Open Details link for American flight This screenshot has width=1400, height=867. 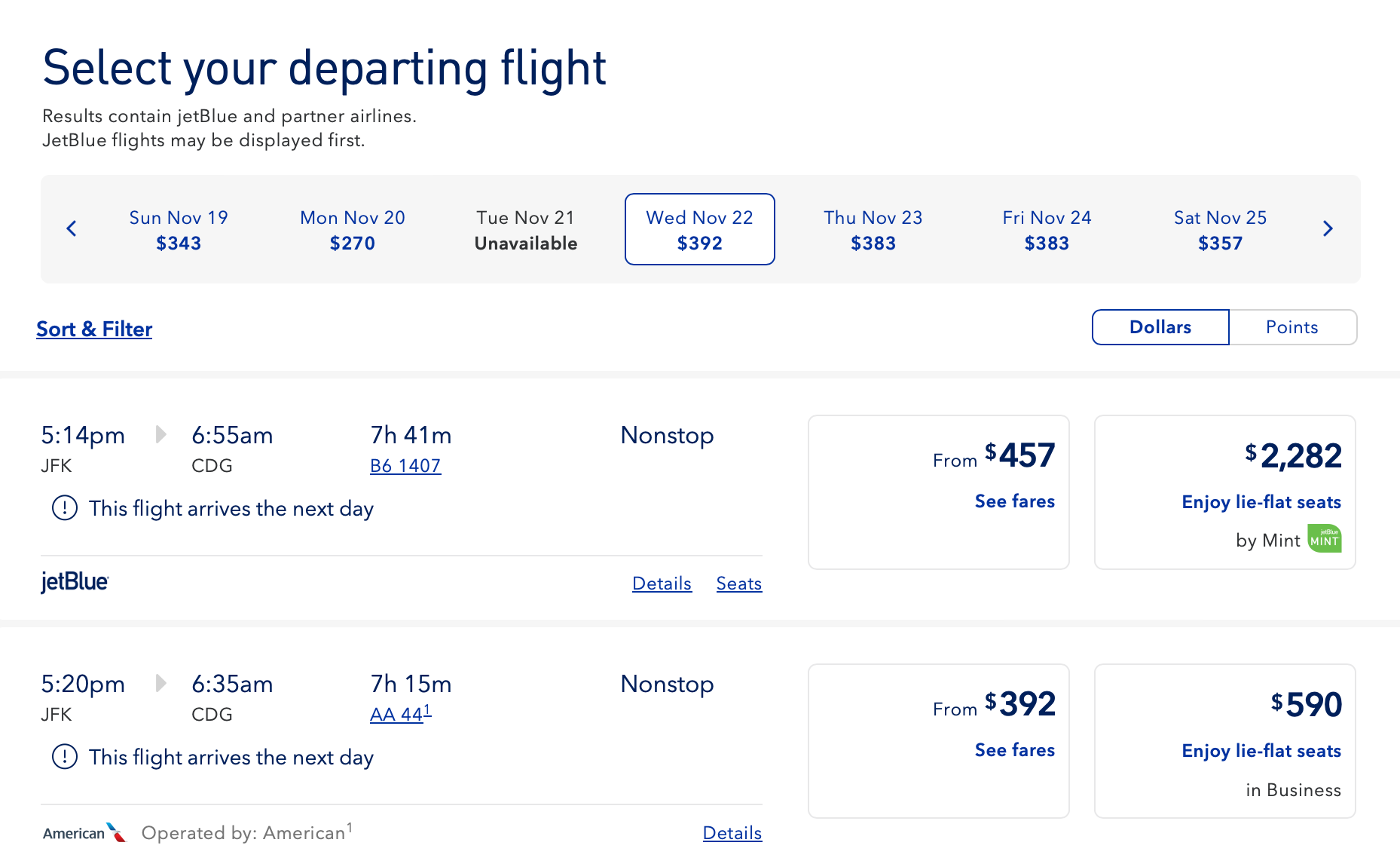[732, 833]
